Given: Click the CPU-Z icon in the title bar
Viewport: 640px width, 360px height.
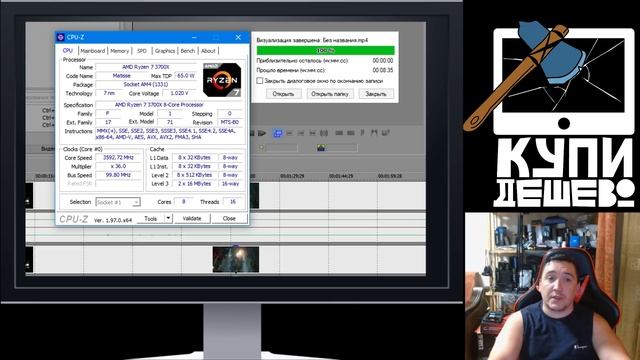Looking at the screenshot, I should pos(60,37).
